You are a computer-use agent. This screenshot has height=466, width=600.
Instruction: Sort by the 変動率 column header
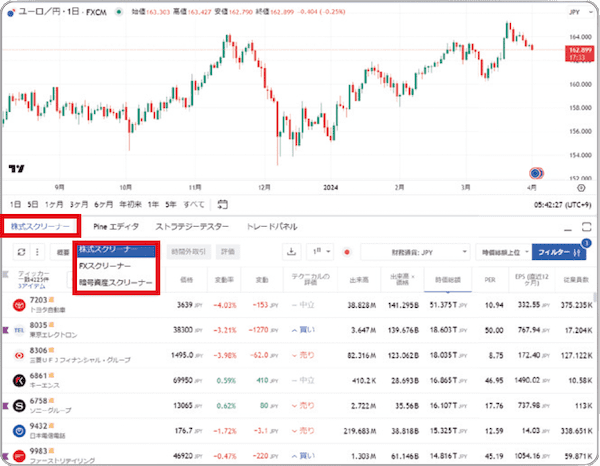click(224, 280)
